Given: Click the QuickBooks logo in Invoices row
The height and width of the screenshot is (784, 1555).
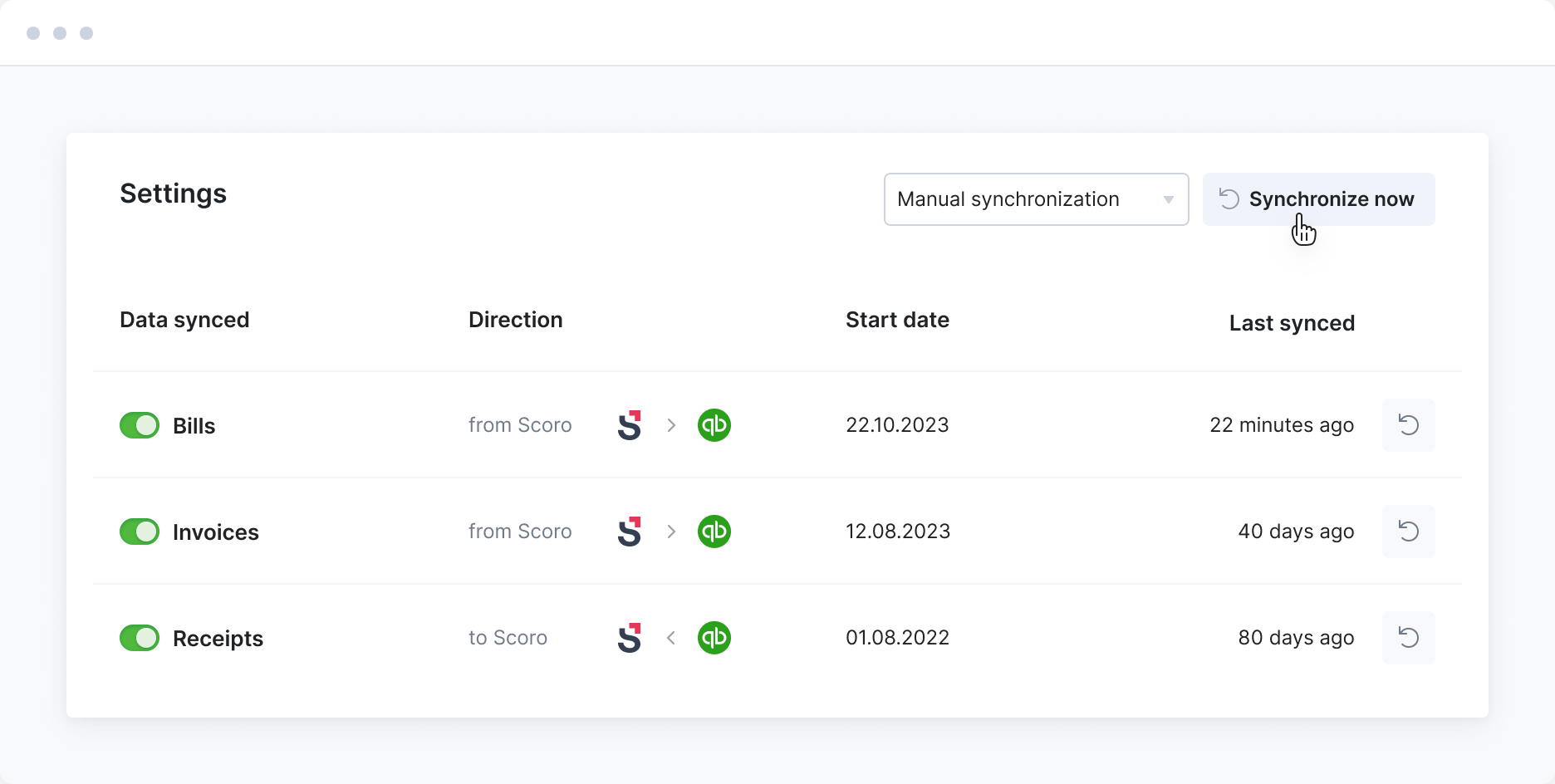Looking at the screenshot, I should click(x=714, y=532).
